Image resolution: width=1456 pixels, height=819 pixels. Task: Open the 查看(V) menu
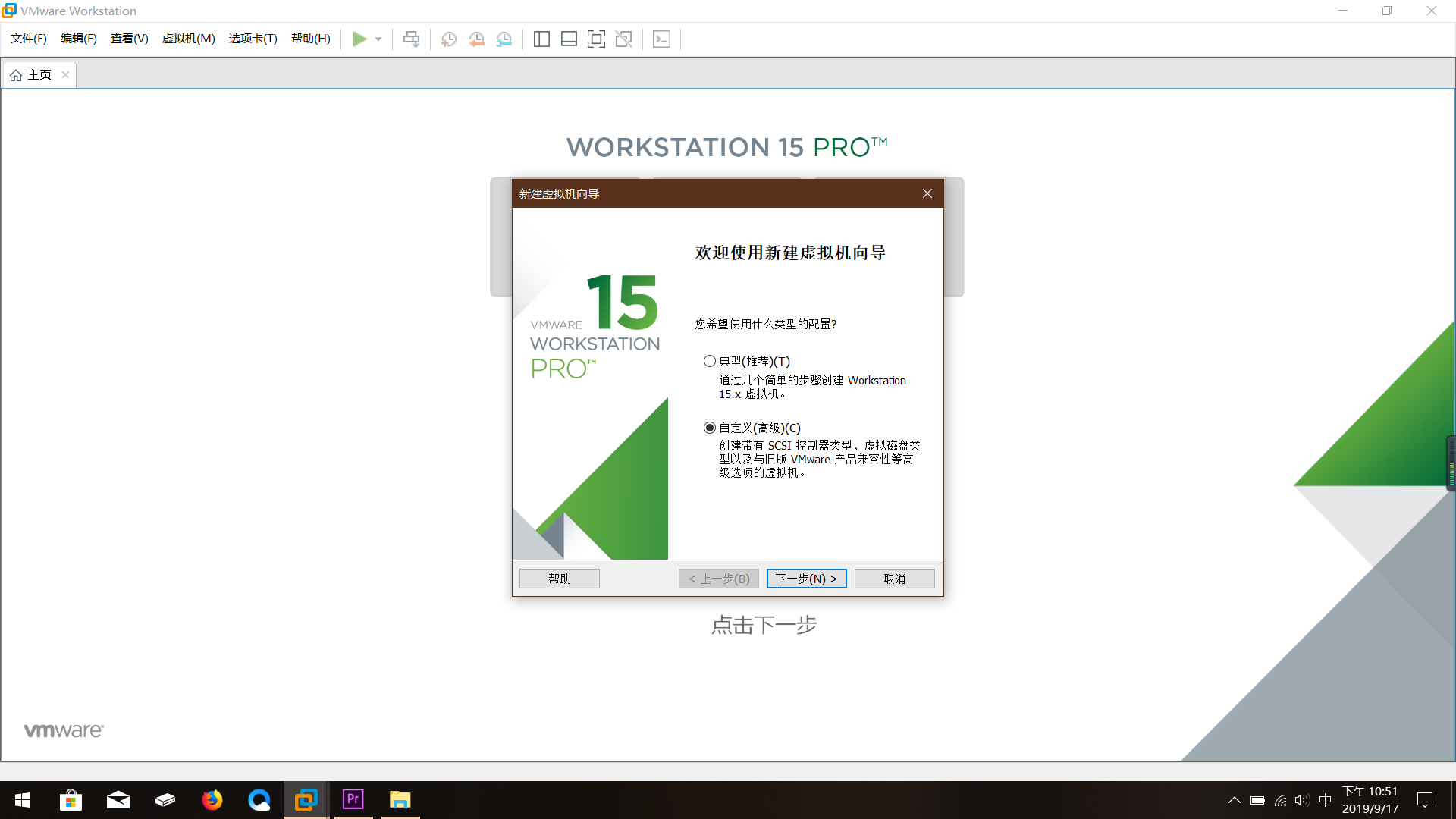pyautogui.click(x=130, y=39)
